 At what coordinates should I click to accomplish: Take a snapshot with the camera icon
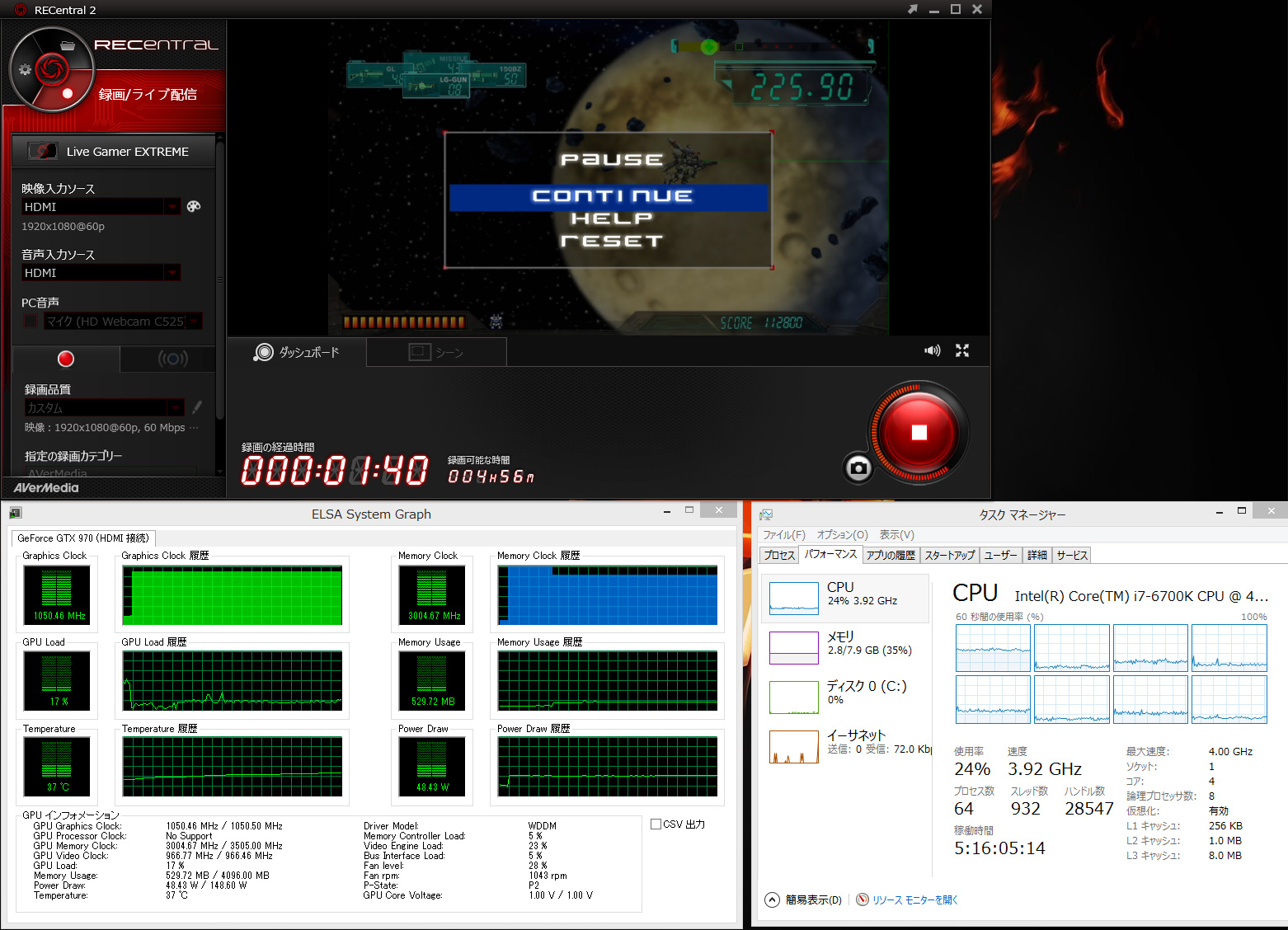[858, 468]
